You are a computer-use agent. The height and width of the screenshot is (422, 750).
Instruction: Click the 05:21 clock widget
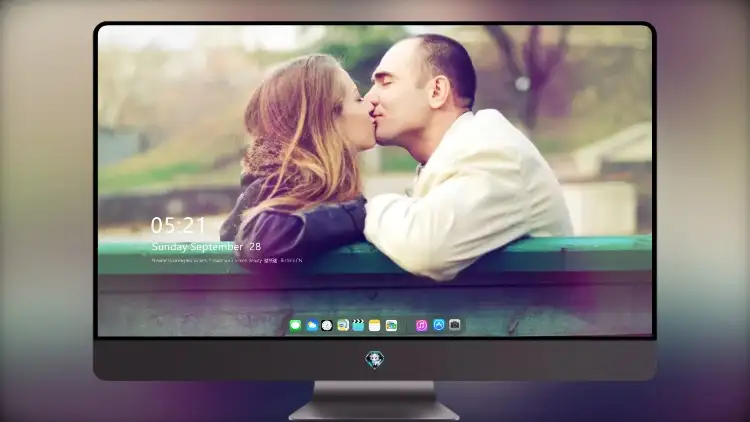(x=178, y=225)
